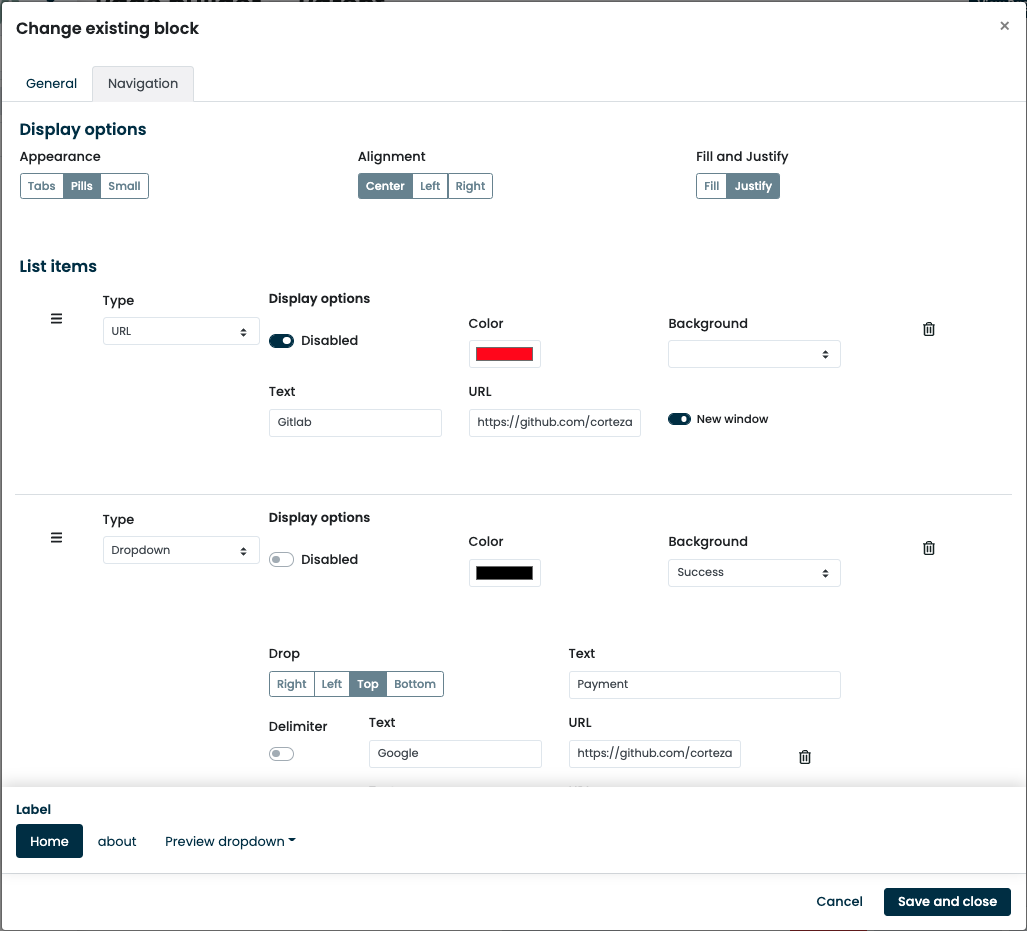Viewport: 1027px width, 931px height.
Task: Open empty Background dropdown for Gitlab
Action: [x=754, y=354]
